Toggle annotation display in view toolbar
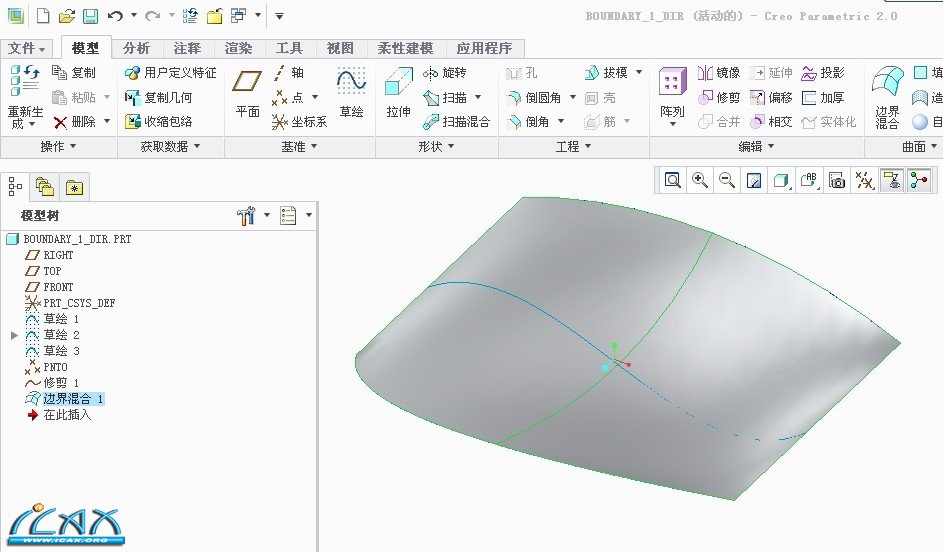This screenshot has width=943, height=552. tap(891, 180)
